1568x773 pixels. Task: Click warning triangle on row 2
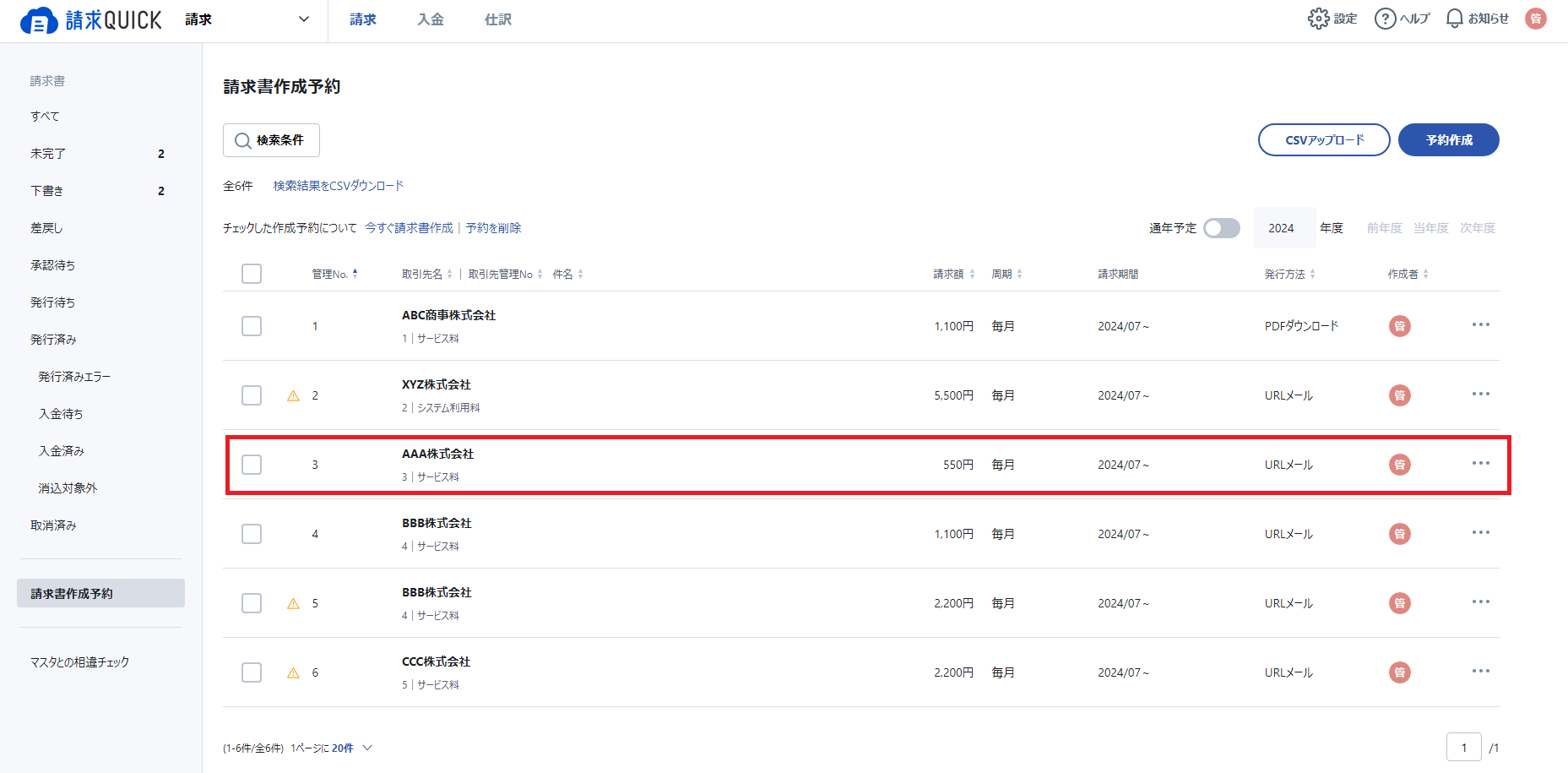[293, 395]
